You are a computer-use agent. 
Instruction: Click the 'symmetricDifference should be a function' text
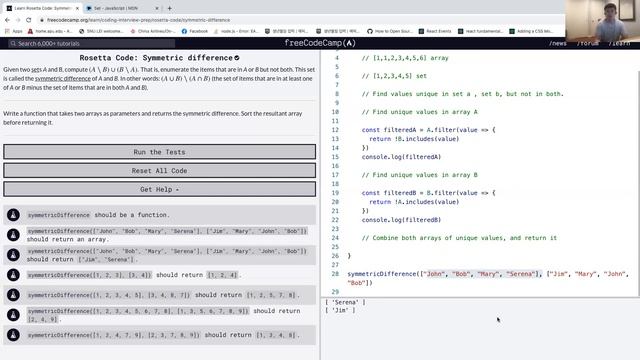[98, 215]
